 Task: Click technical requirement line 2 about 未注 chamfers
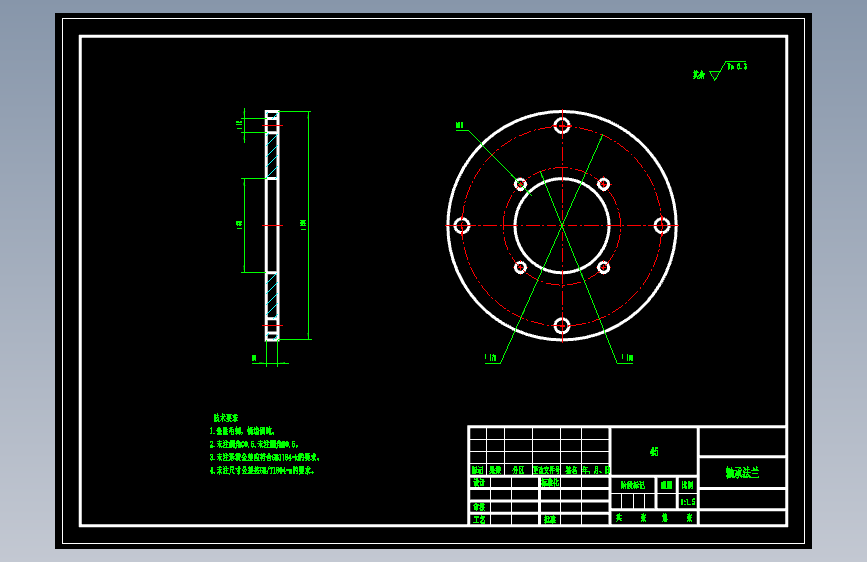254,444
